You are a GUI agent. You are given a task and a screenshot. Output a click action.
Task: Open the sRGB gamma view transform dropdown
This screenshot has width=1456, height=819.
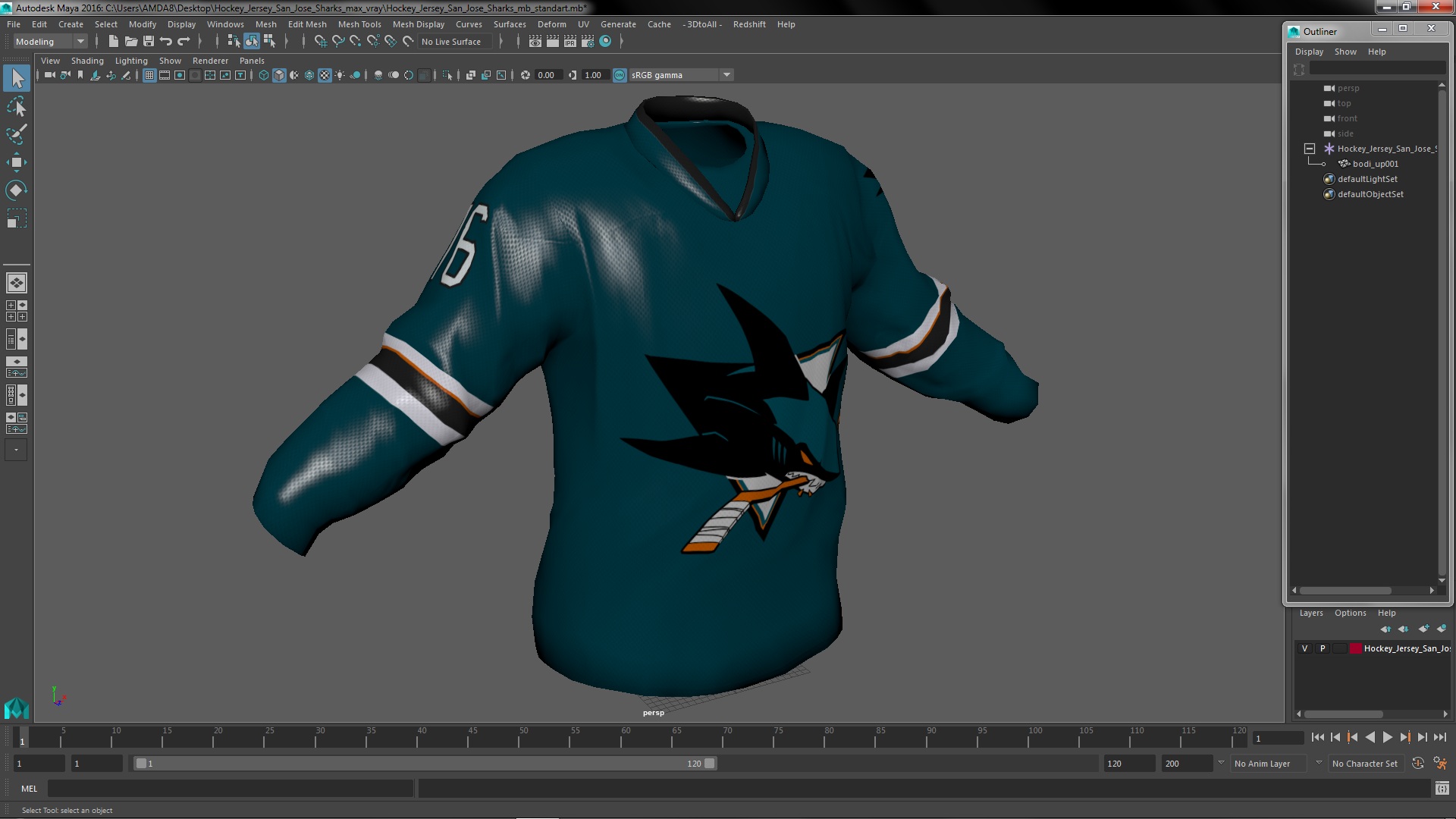coord(681,75)
